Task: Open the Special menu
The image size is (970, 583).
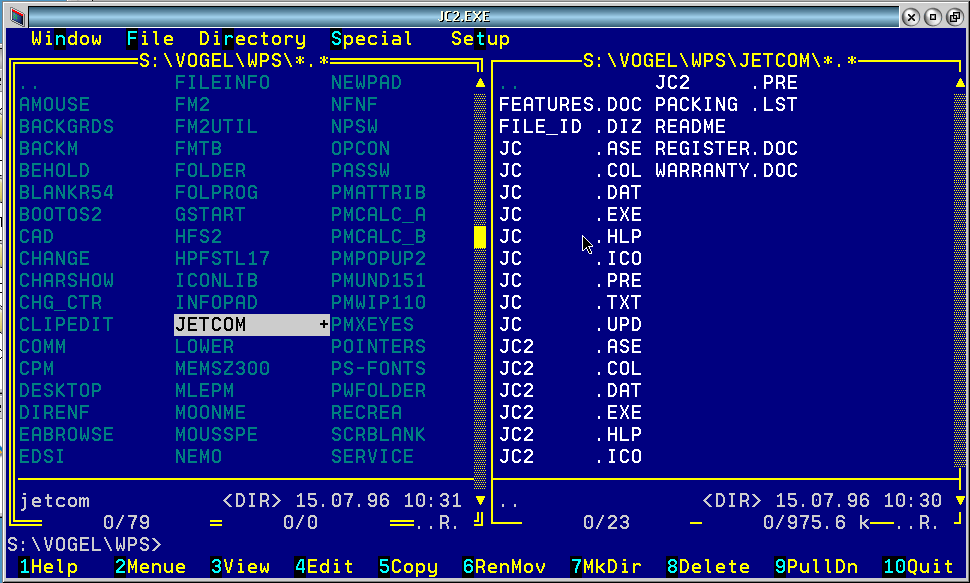Action: tap(371, 39)
